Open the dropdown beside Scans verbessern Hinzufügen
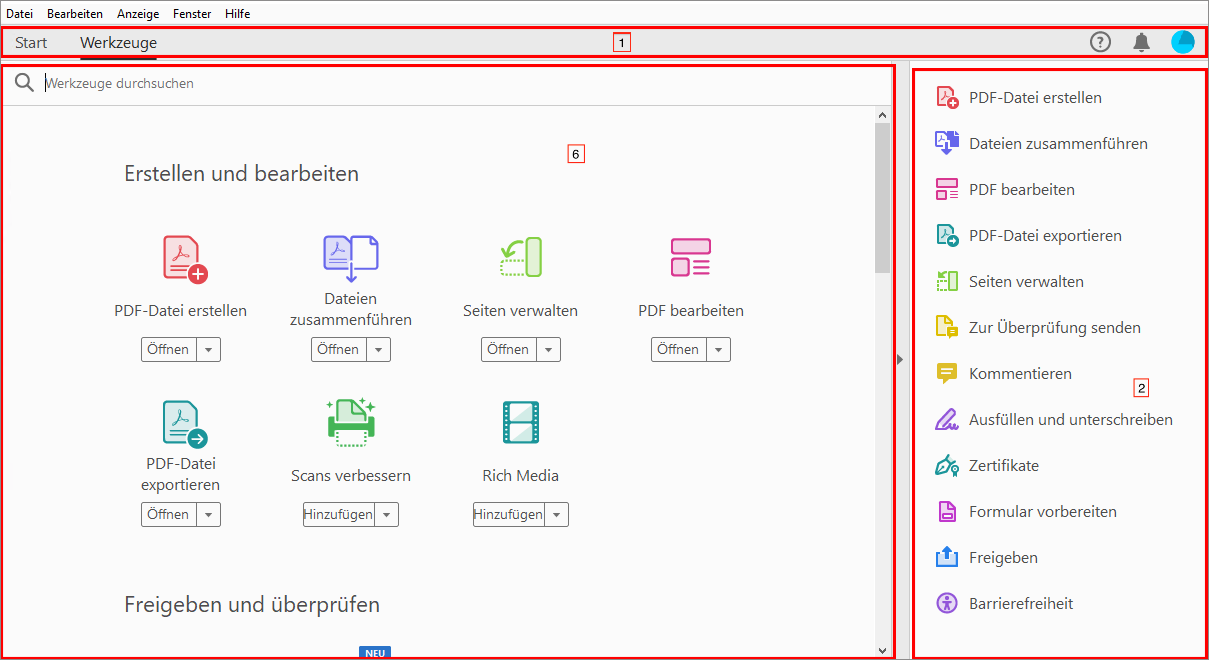 click(387, 514)
